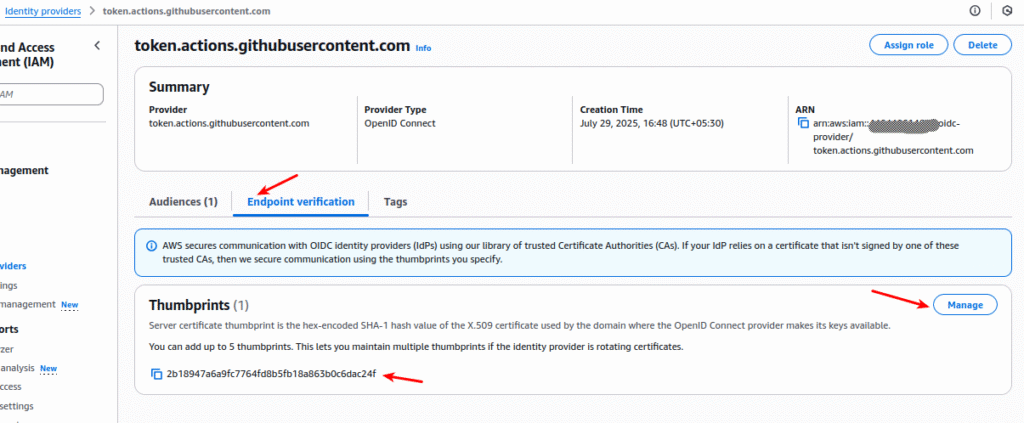Image resolution: width=1024 pixels, height=423 pixels.
Task: Switch to the Tags tab
Action: [395, 202]
